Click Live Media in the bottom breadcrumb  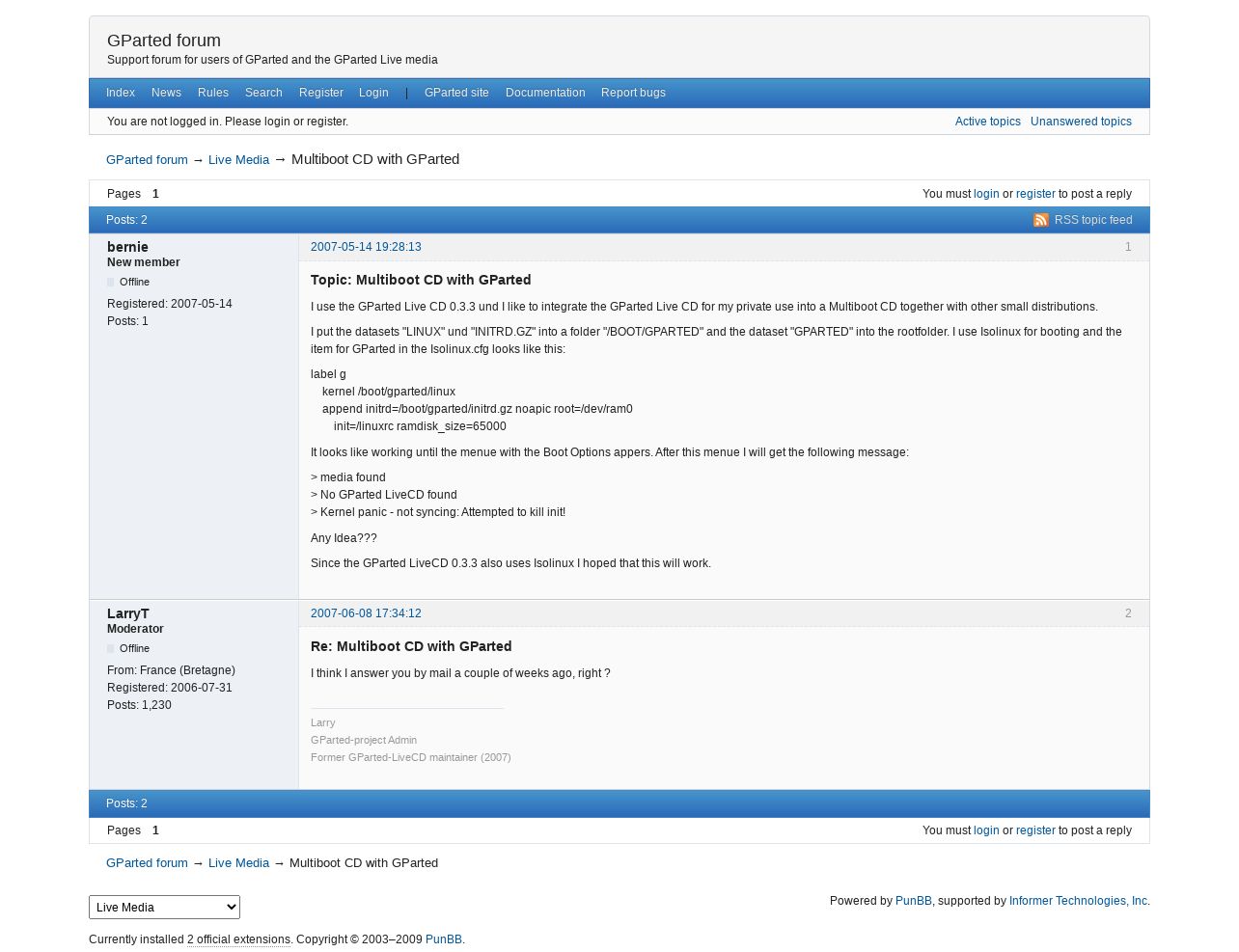click(238, 863)
